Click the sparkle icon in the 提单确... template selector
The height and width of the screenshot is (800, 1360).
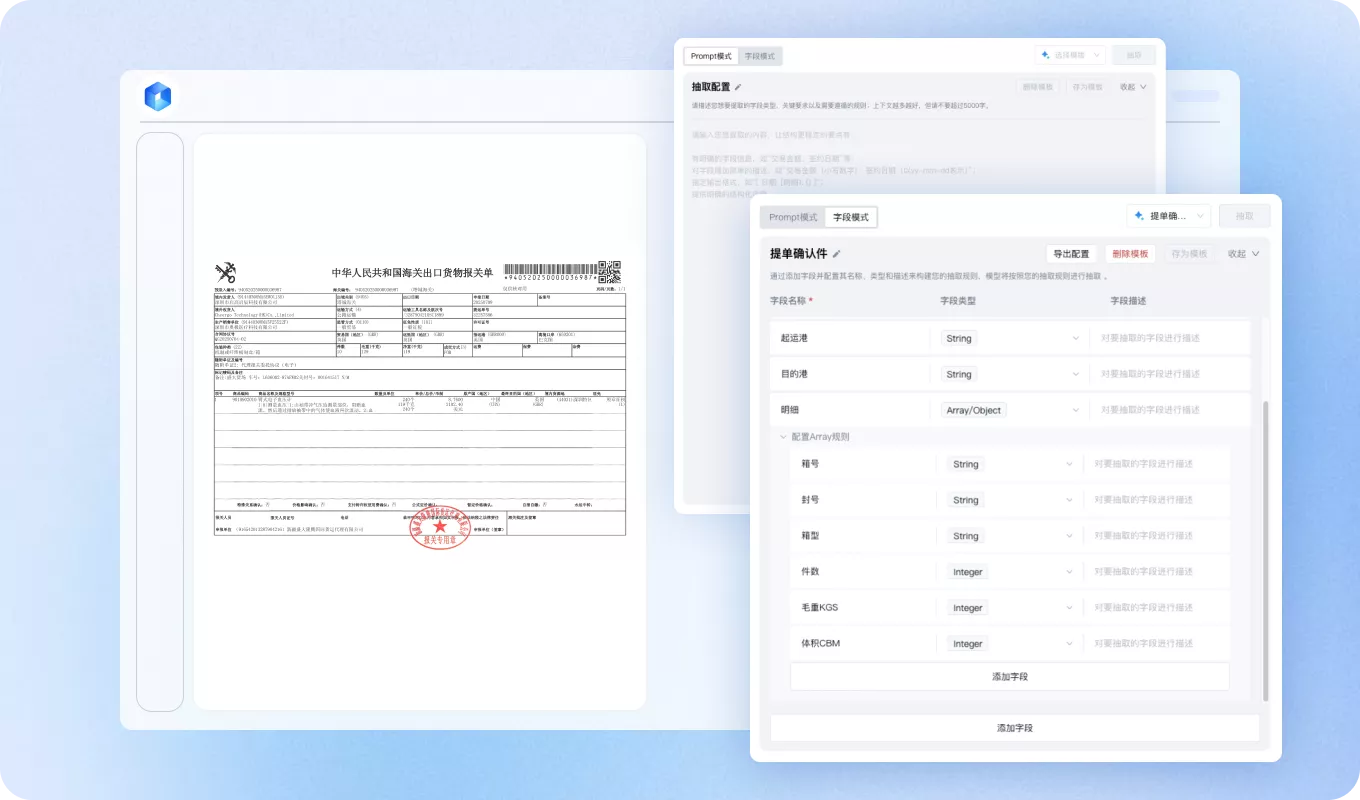pyautogui.click(x=1140, y=216)
